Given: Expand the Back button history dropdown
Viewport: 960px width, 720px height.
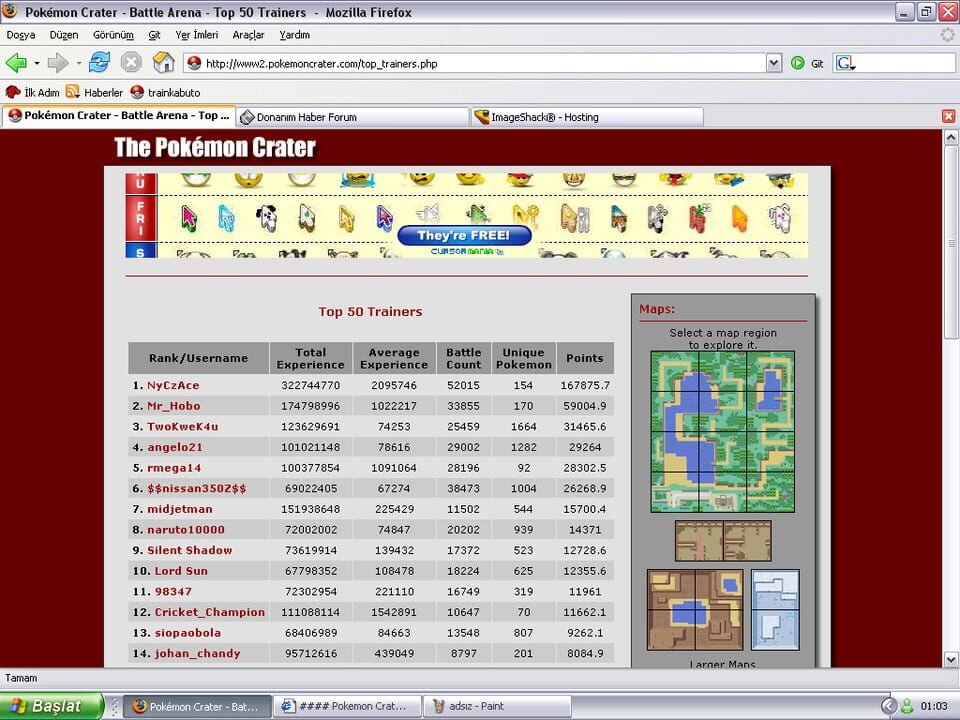Looking at the screenshot, I should coord(37,62).
